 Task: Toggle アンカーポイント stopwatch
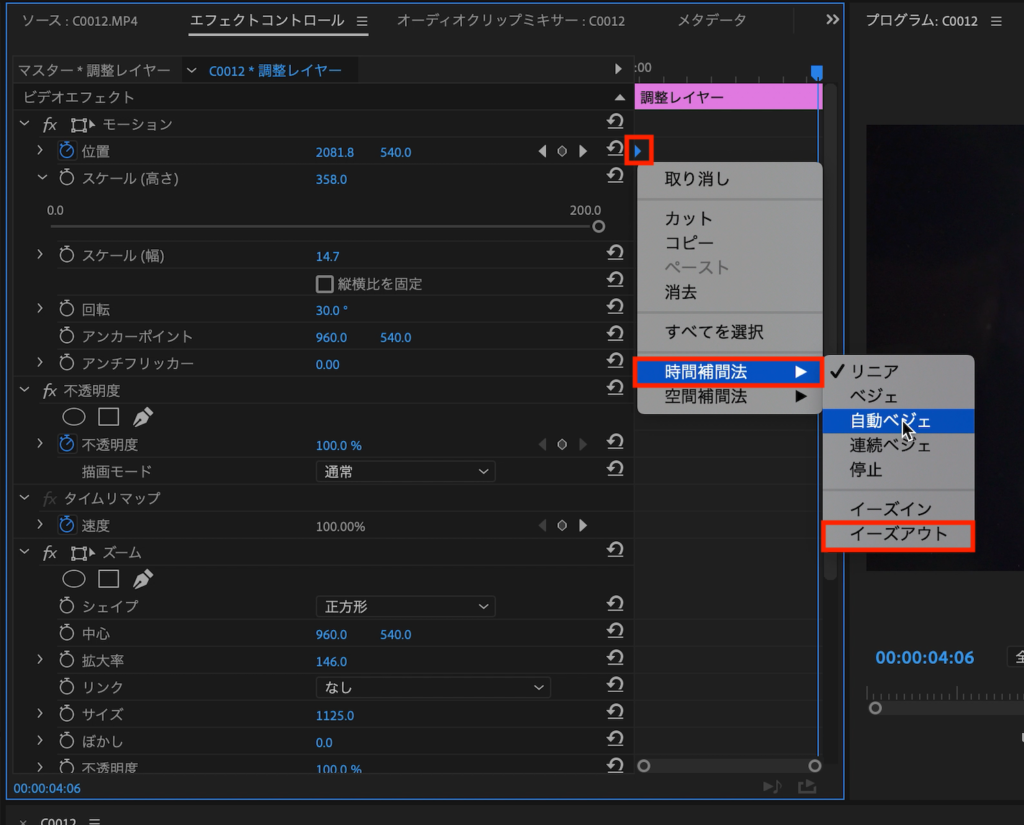(x=67, y=336)
